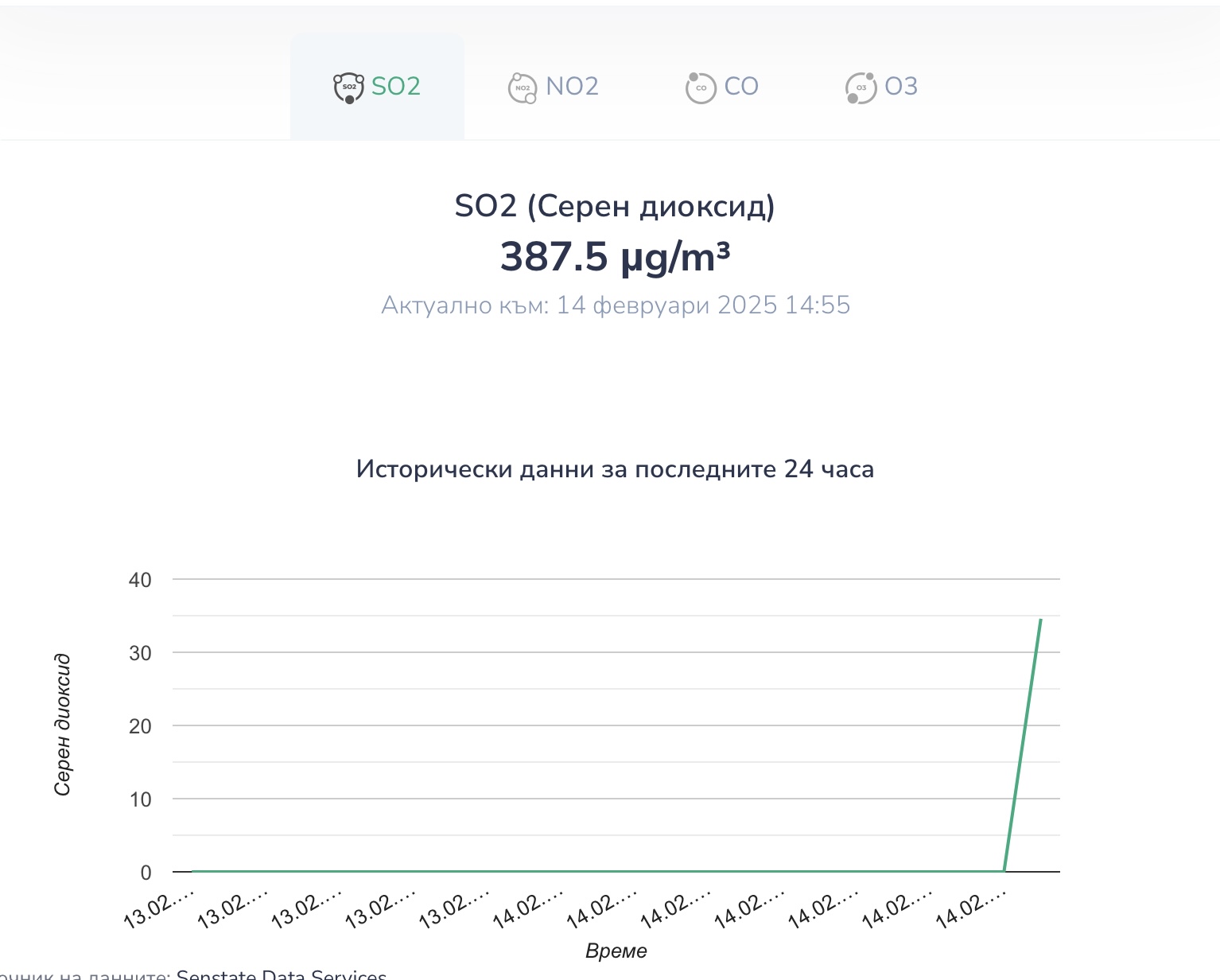
Task: Click the 'Актуално към' timestamp text
Action: coord(615,305)
